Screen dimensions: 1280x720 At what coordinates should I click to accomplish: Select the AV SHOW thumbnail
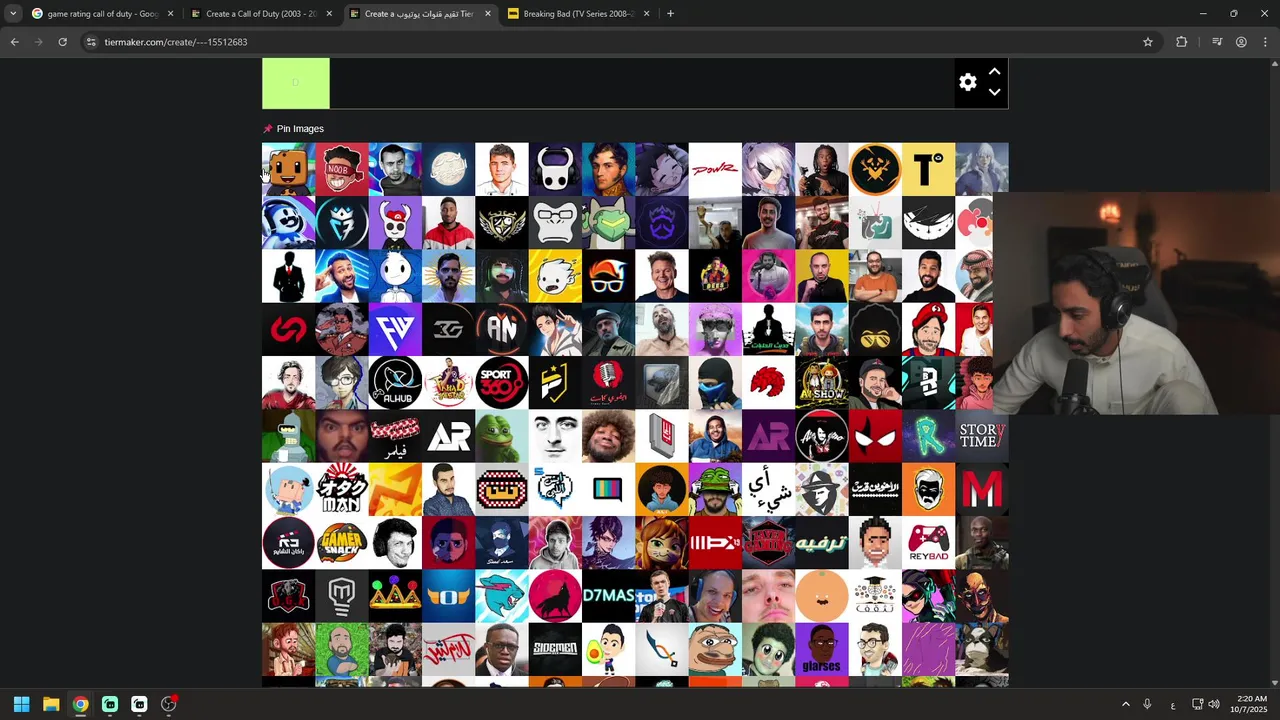pos(822,383)
